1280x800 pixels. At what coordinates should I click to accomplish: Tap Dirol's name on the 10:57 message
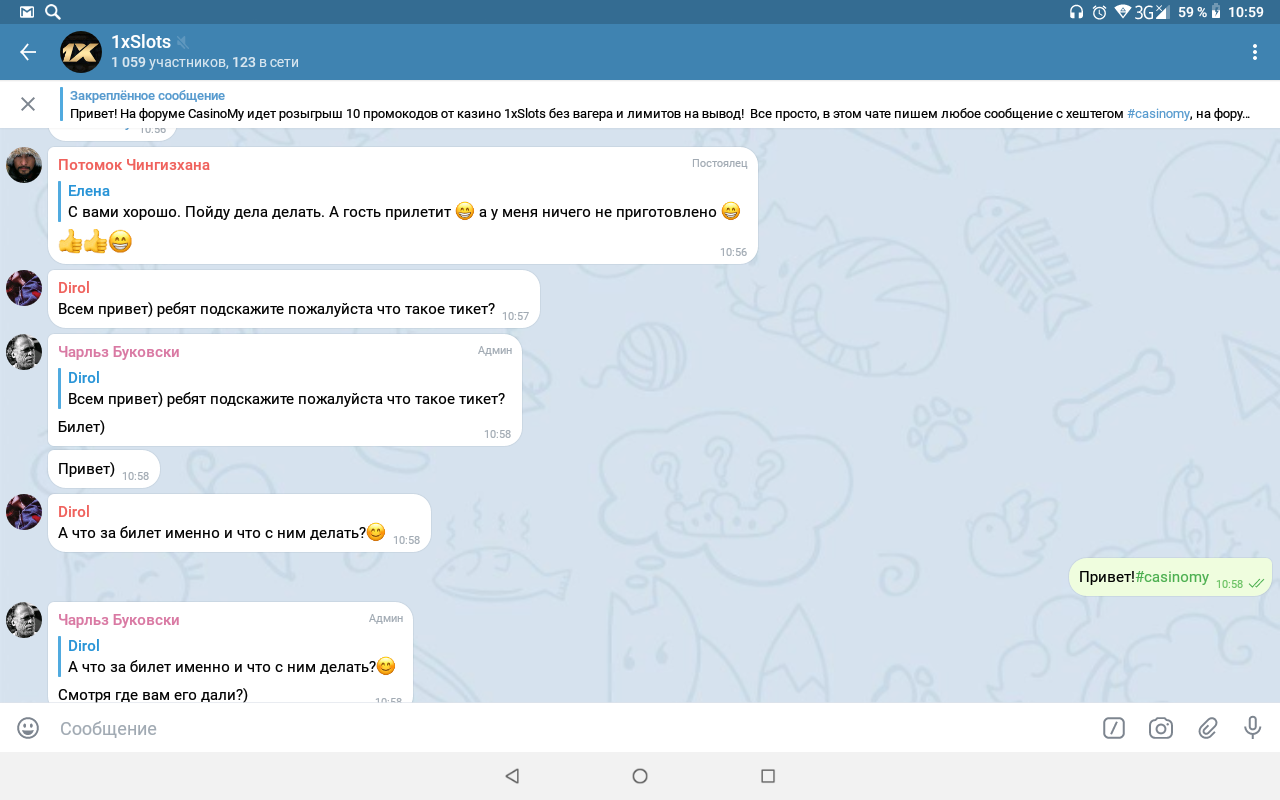point(74,288)
